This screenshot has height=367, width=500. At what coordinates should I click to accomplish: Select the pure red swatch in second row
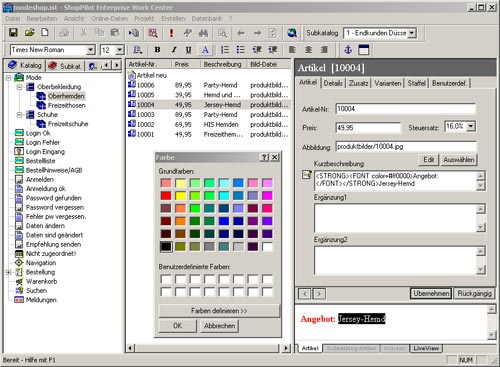click(166, 196)
